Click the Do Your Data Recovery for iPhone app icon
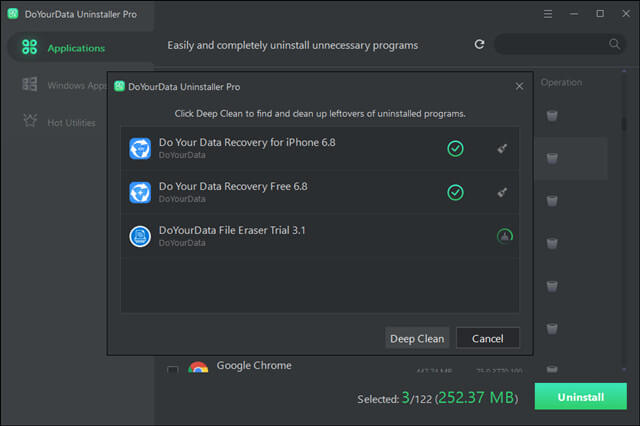This screenshot has width=640, height=426. (x=140, y=149)
